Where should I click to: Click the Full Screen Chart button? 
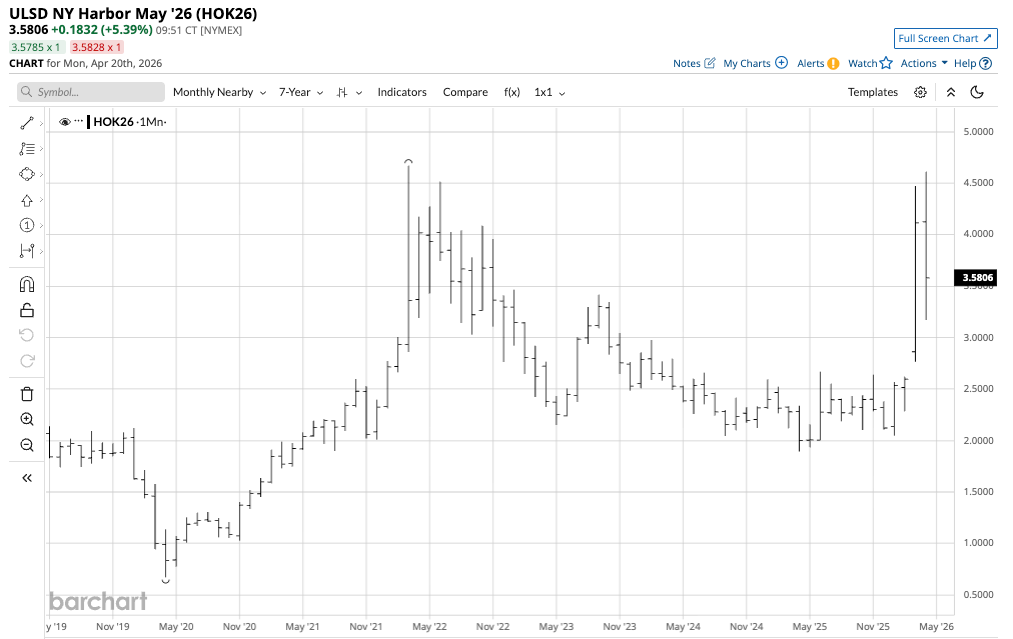pyautogui.click(x=945, y=38)
